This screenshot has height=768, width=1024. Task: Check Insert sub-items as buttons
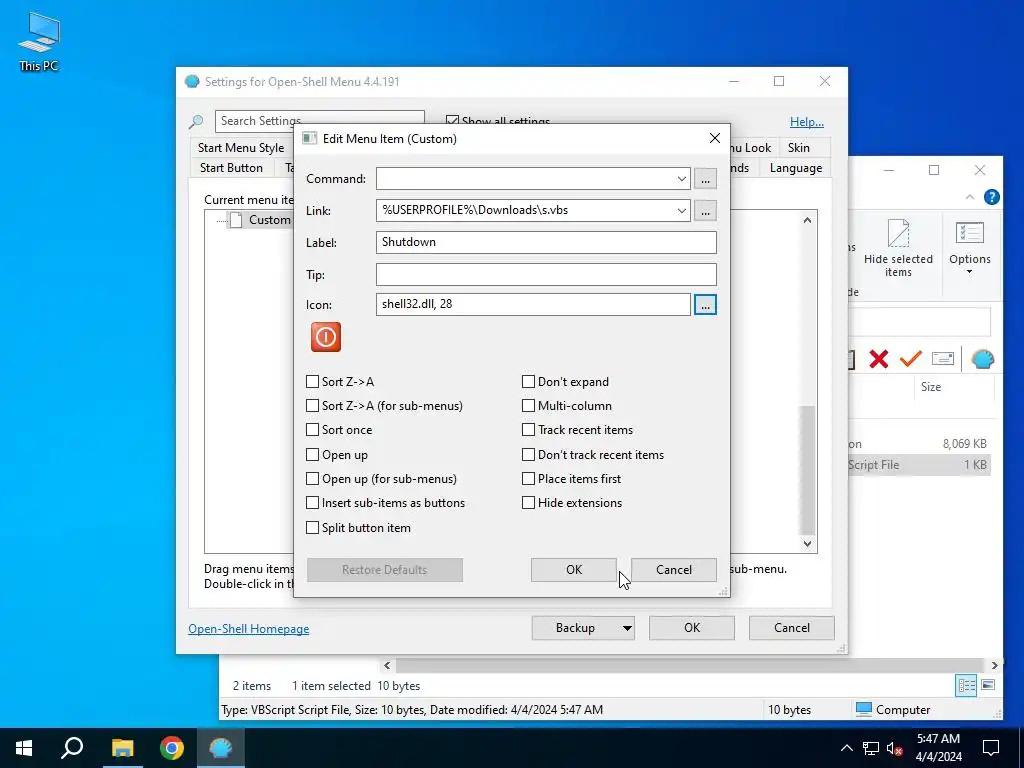[x=313, y=503]
